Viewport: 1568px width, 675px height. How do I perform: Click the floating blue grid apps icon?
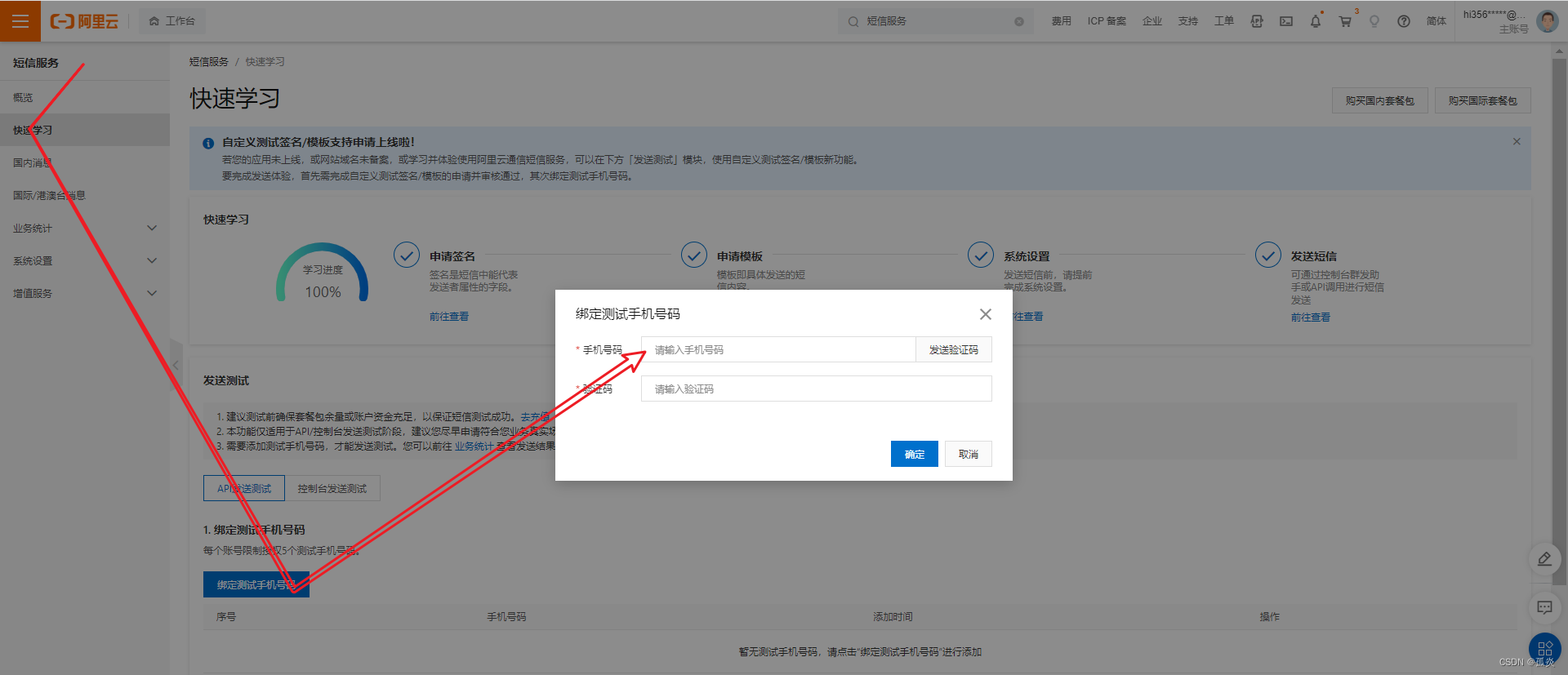click(x=1545, y=649)
